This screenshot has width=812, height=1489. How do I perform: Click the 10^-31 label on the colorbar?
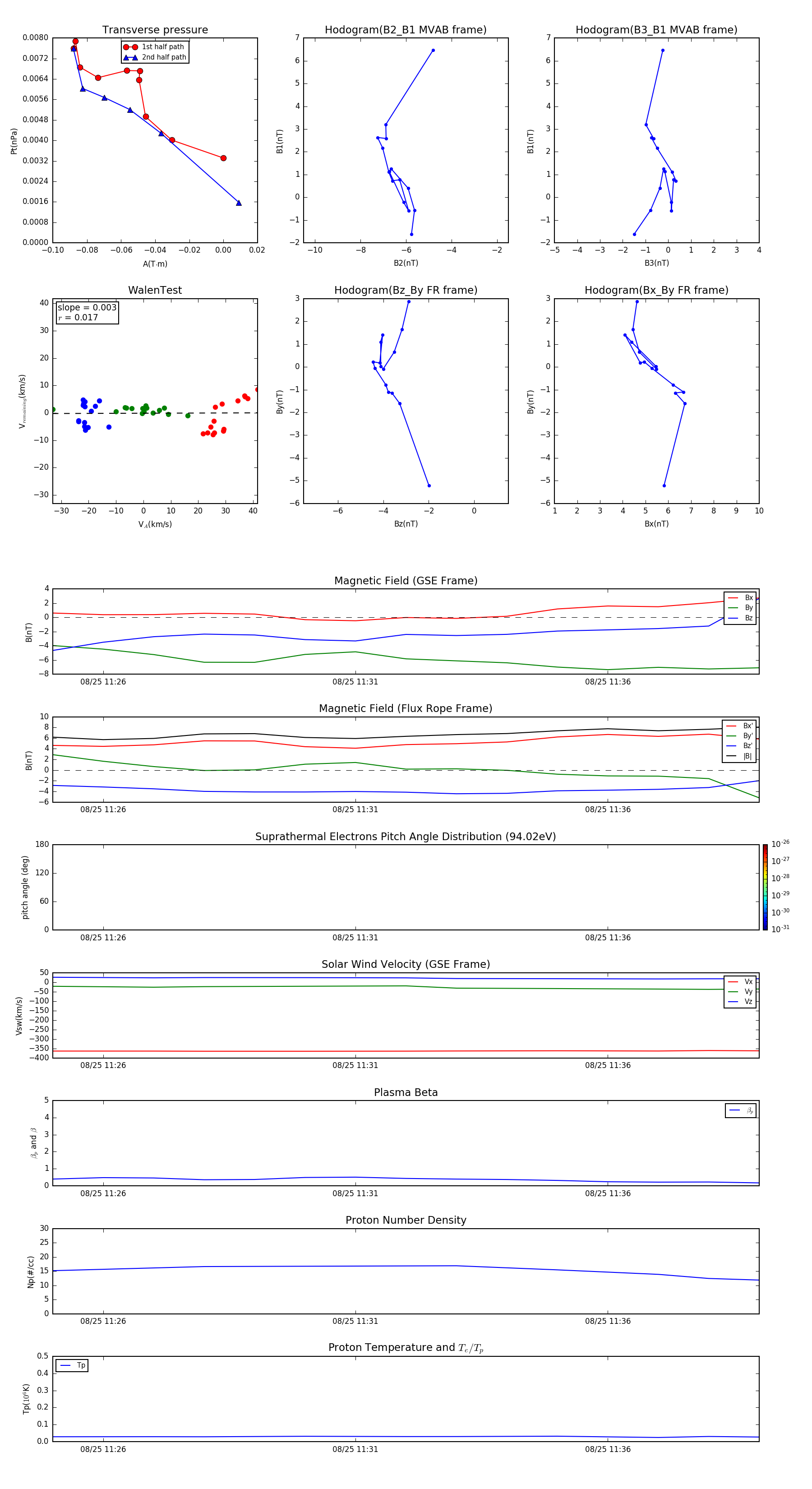(780, 929)
